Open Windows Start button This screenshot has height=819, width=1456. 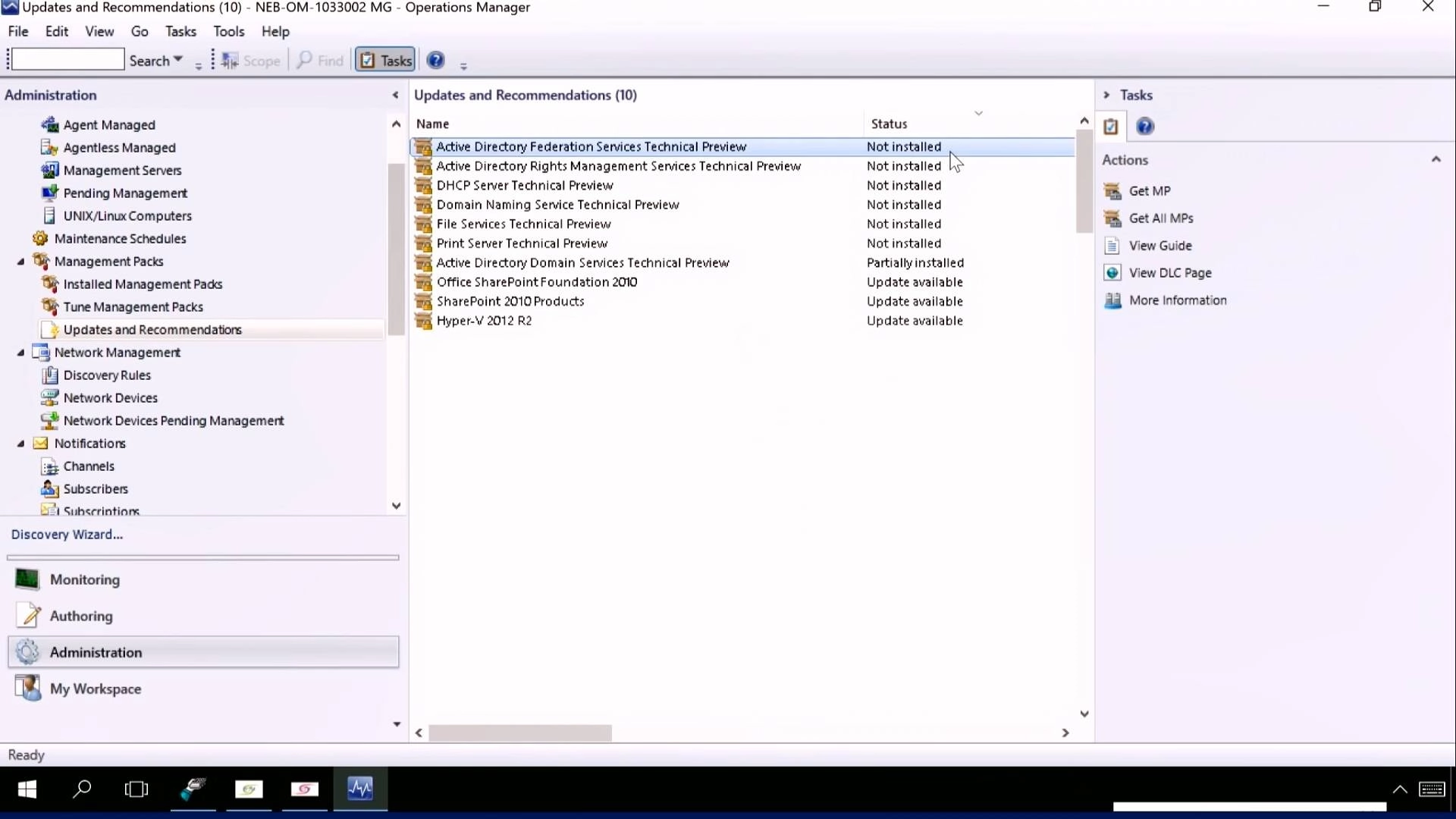coord(27,789)
